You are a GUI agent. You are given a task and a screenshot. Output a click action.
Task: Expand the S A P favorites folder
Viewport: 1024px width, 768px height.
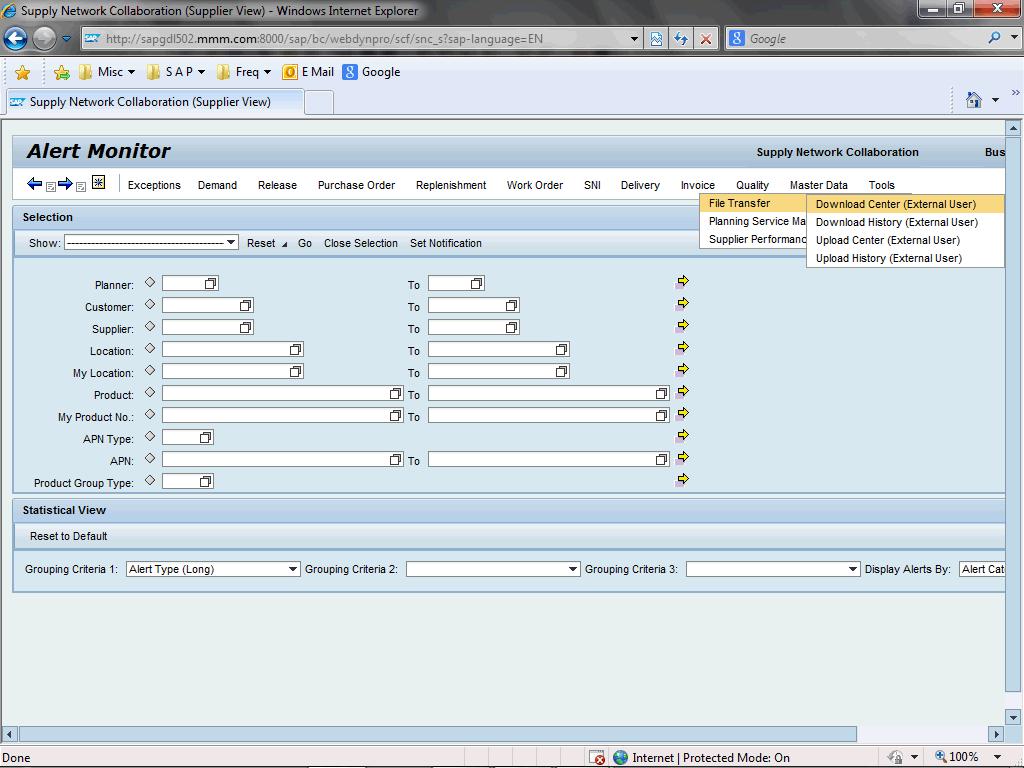coord(176,72)
